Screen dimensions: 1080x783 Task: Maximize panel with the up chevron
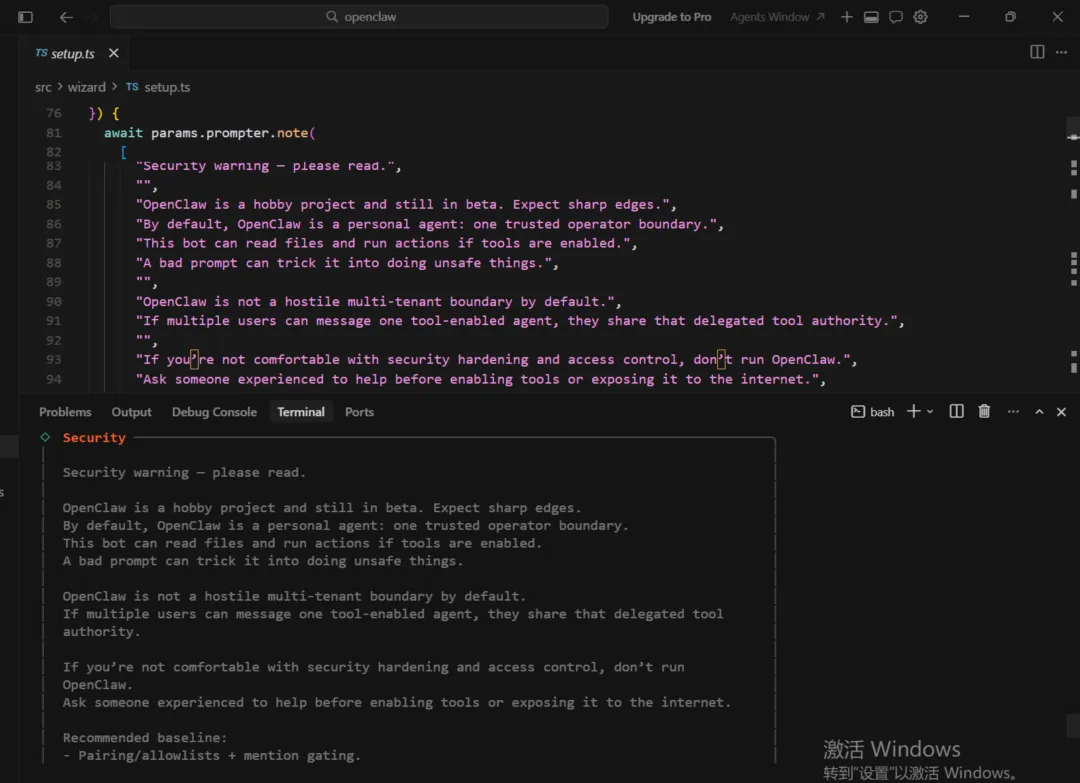click(1039, 412)
